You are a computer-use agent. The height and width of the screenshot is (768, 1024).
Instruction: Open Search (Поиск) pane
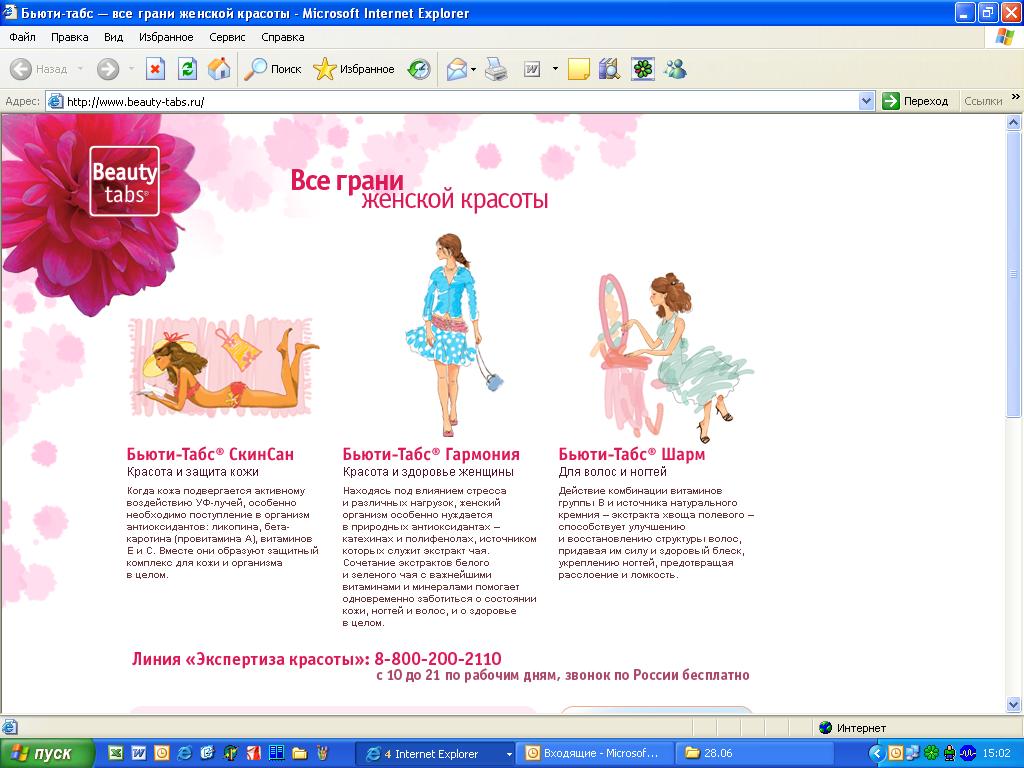[x=272, y=69]
